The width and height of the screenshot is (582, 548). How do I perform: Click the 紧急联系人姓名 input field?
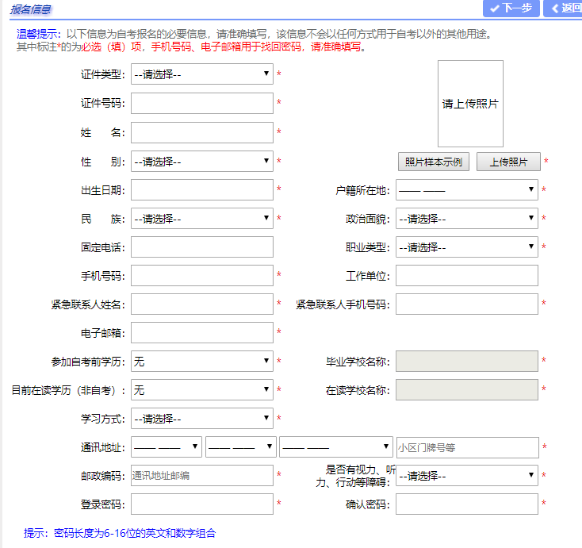click(202, 304)
